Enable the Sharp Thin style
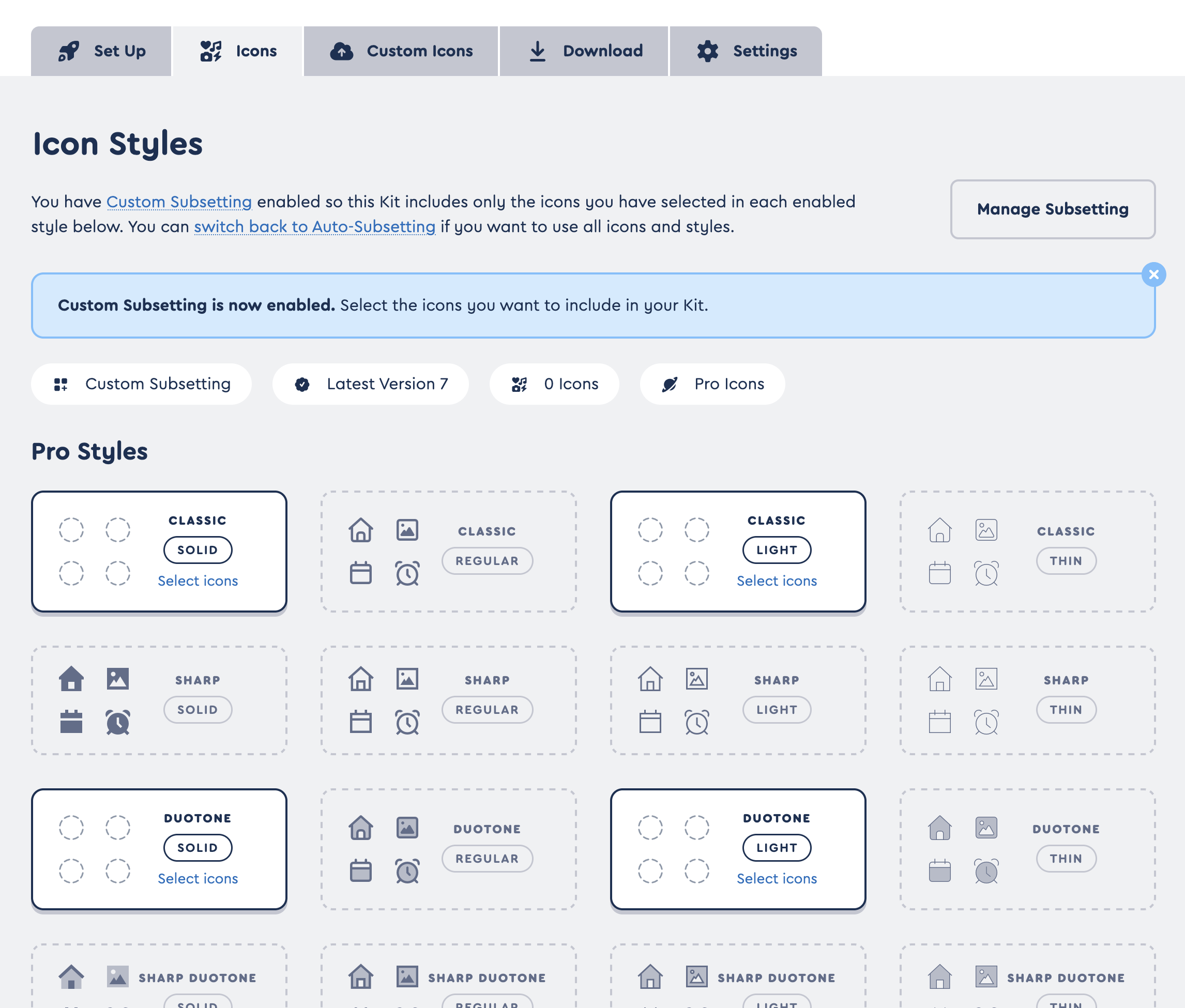 tap(1066, 709)
